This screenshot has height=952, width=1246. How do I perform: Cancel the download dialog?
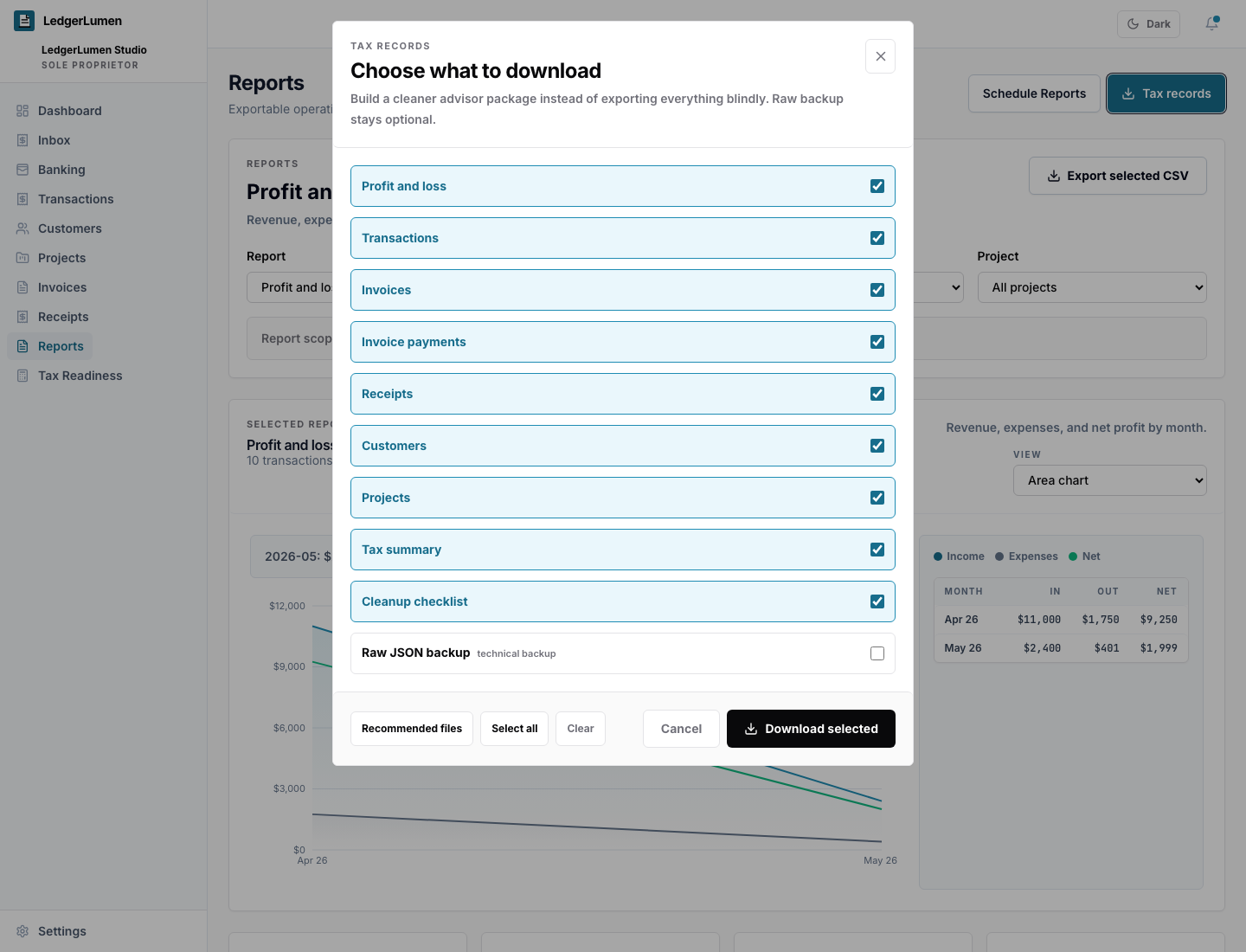(681, 729)
